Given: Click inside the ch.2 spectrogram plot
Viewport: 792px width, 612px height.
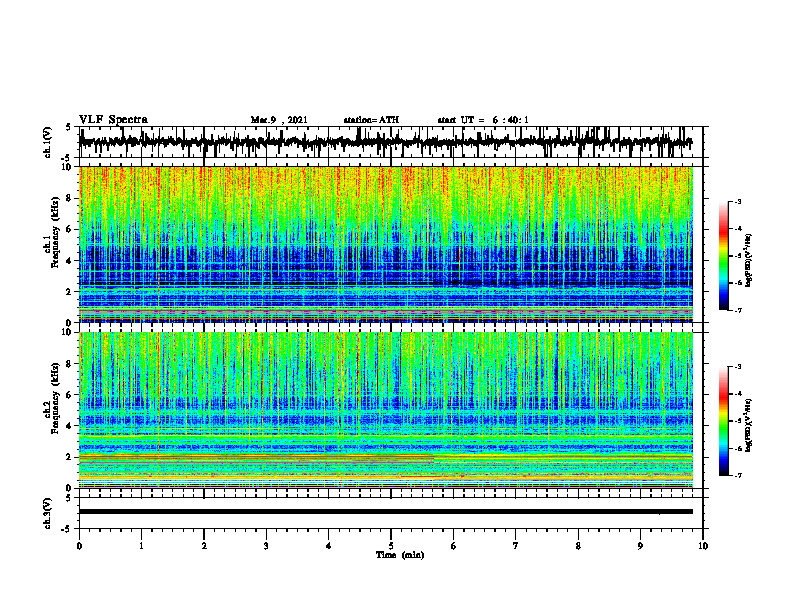Looking at the screenshot, I should point(385,410).
